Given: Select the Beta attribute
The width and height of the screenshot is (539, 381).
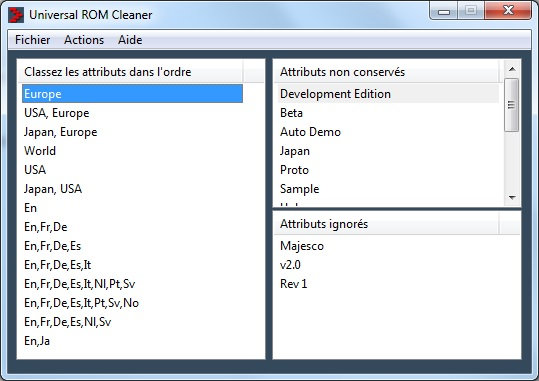Looking at the screenshot, I should tap(388, 113).
